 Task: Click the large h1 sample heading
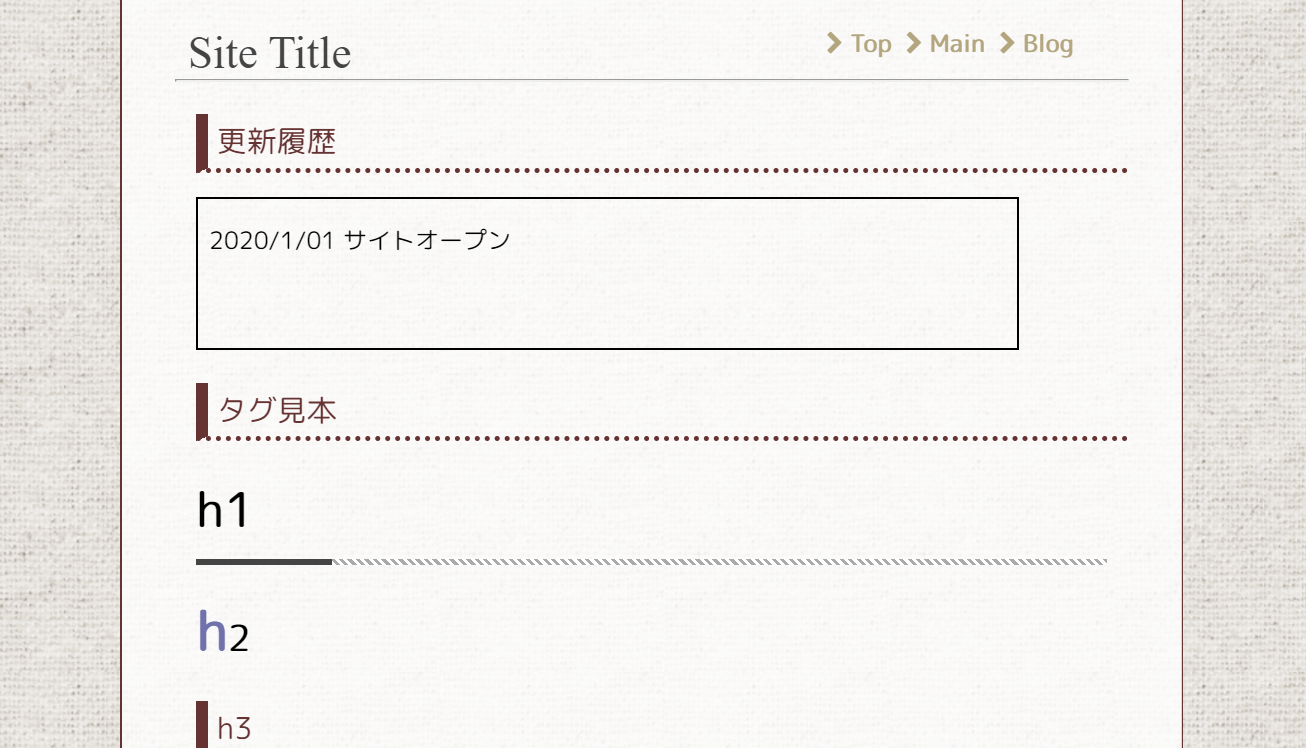[x=222, y=510]
